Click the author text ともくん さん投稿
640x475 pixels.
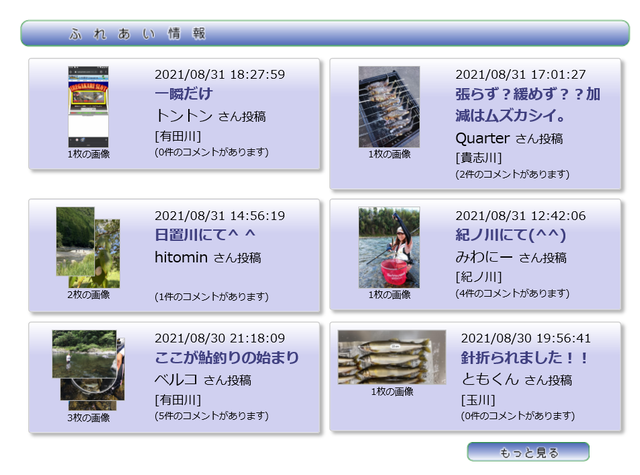(x=516, y=380)
